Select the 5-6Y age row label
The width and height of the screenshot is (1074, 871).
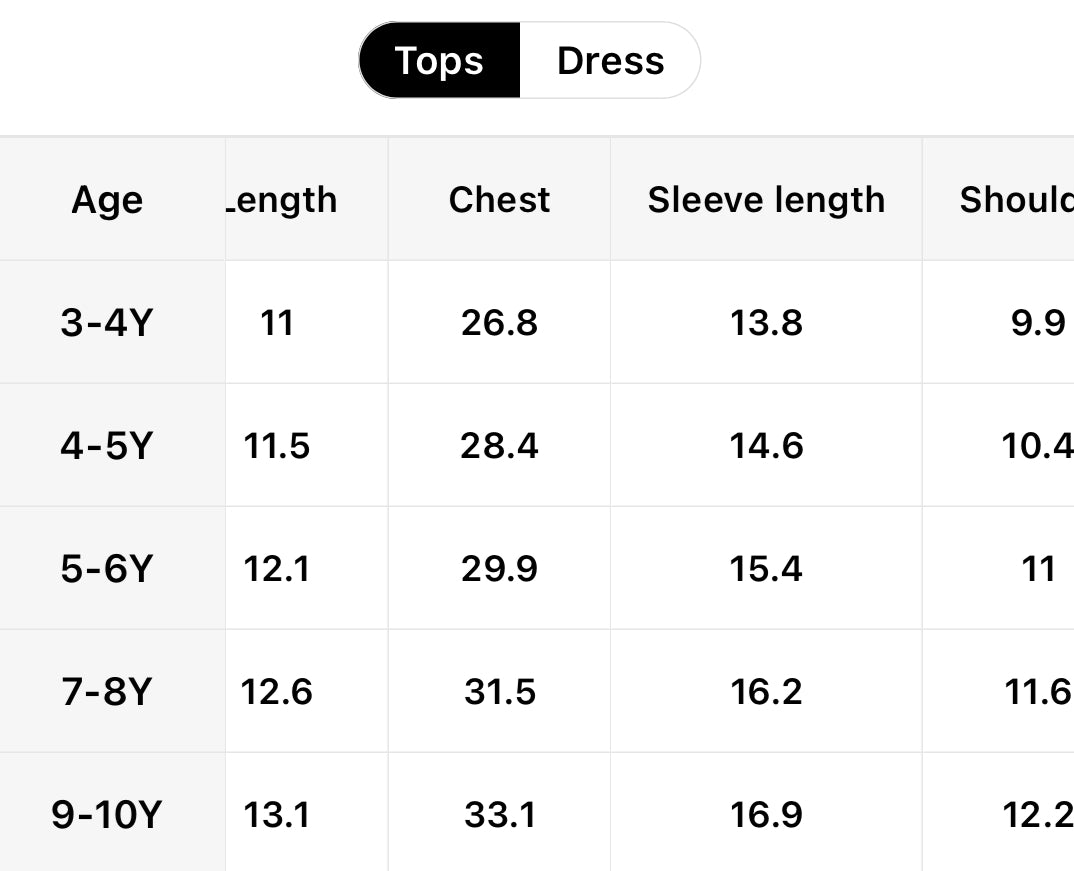click(105, 569)
